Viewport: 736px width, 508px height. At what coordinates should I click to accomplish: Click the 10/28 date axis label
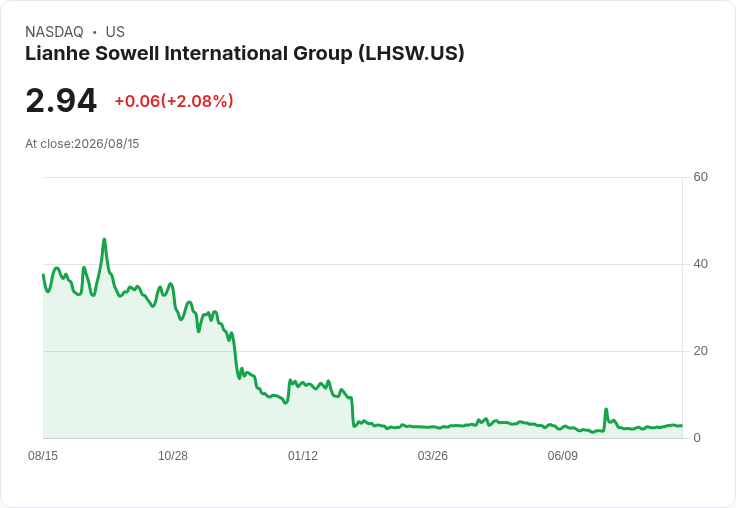coord(173,456)
